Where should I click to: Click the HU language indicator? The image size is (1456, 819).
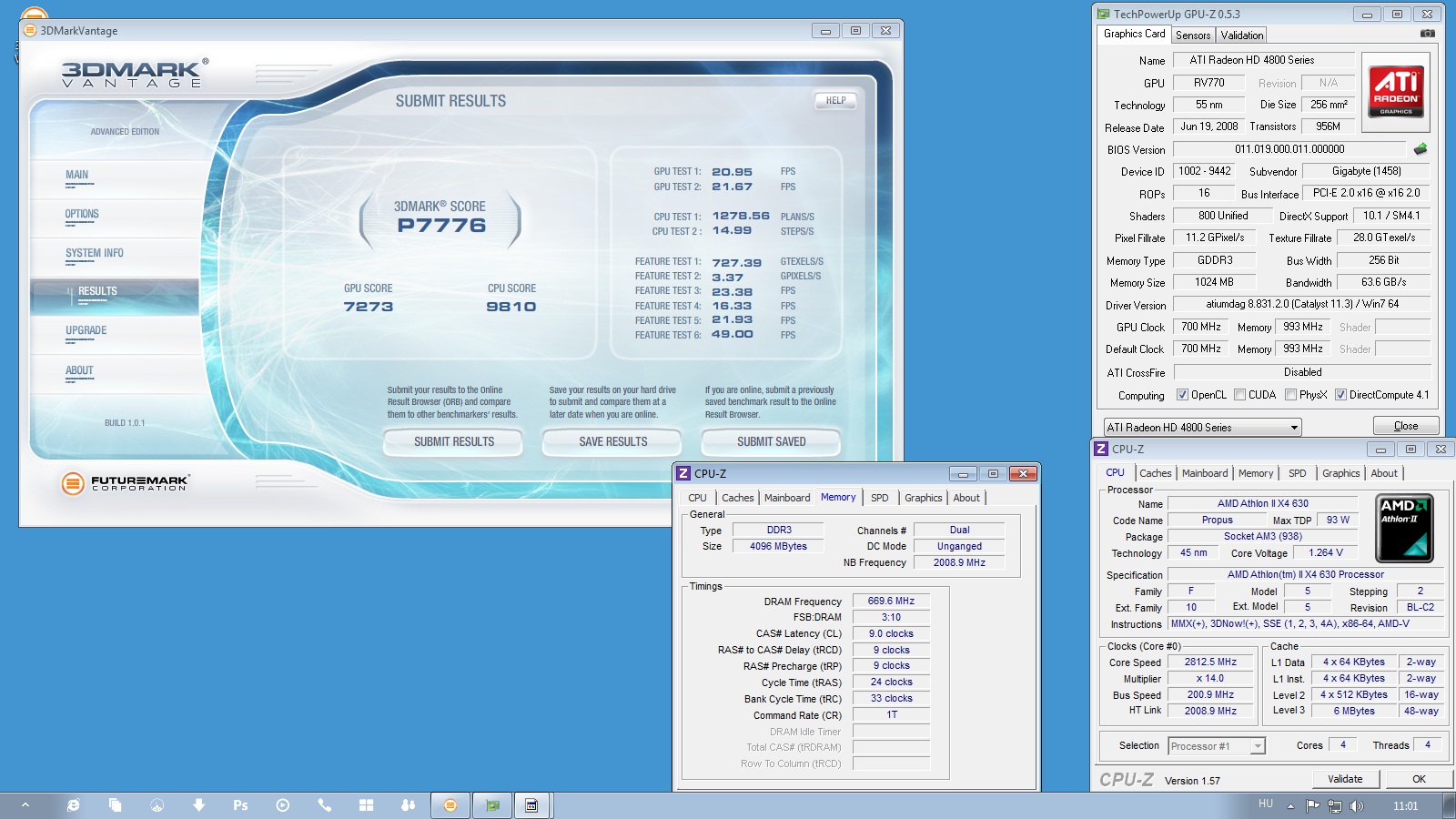[x=1265, y=804]
